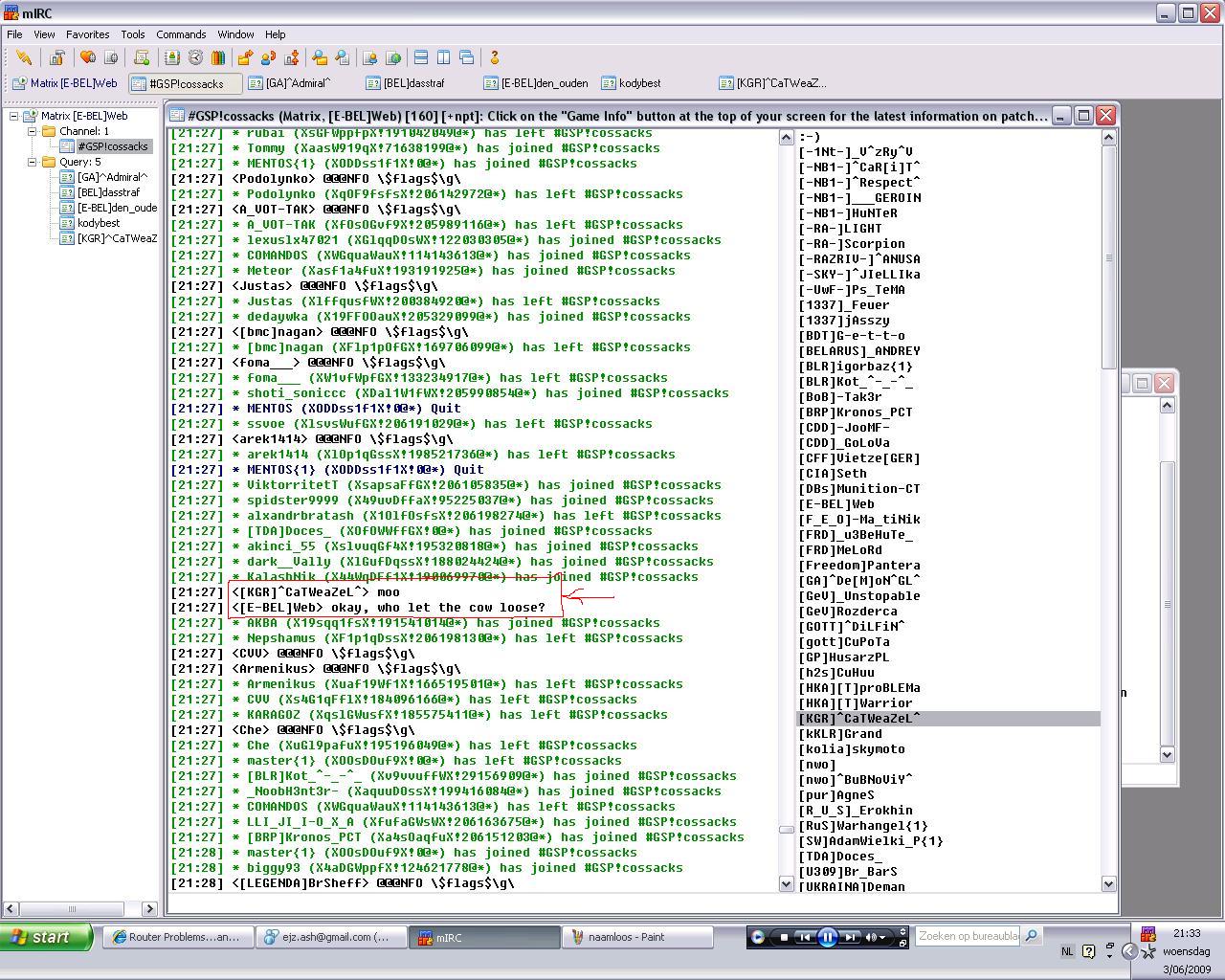1225x980 pixels.
Task: Click the Zoeken op bureaublad search field
Action: coord(968,936)
